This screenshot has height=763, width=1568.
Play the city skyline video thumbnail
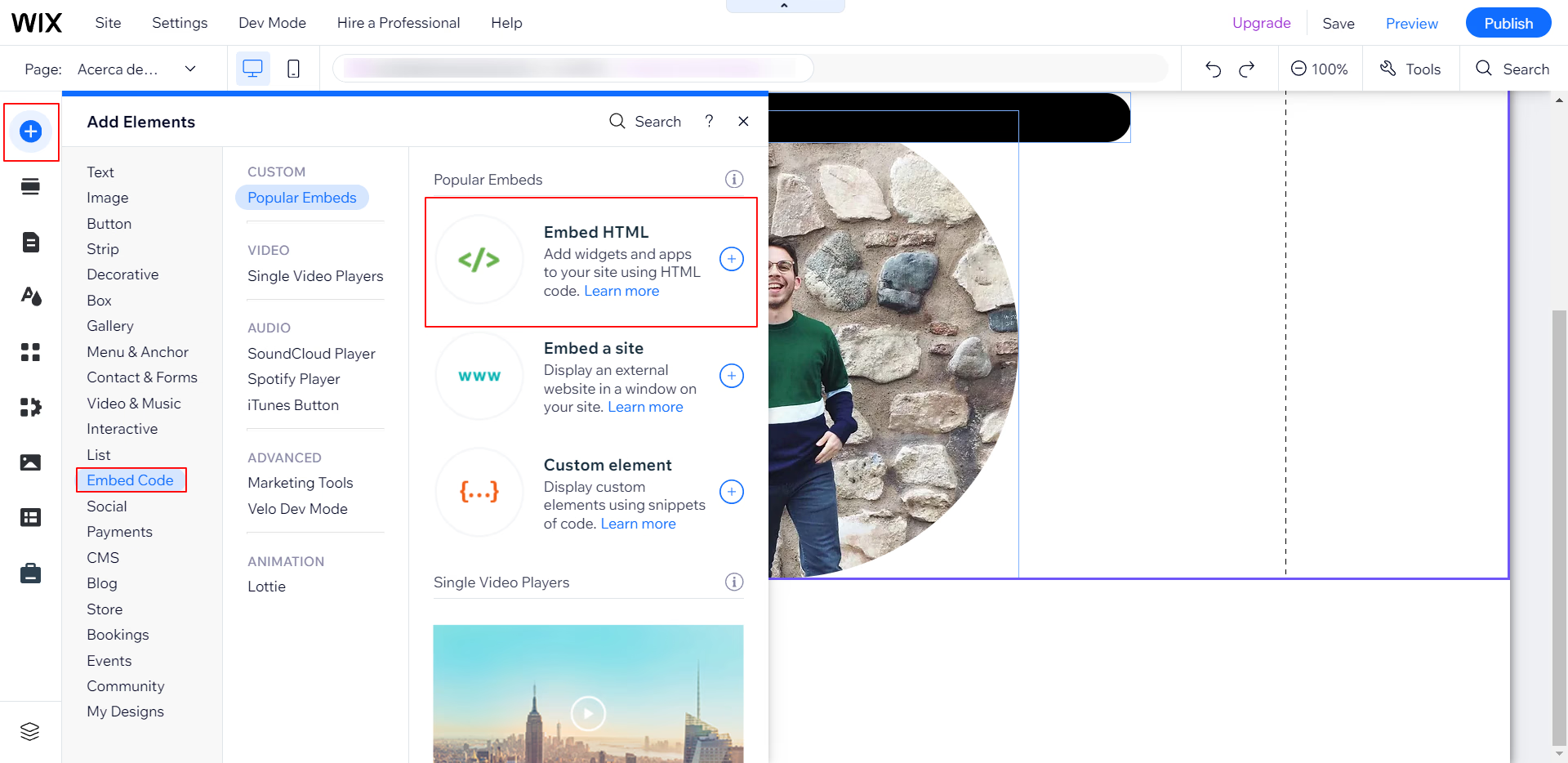588,713
